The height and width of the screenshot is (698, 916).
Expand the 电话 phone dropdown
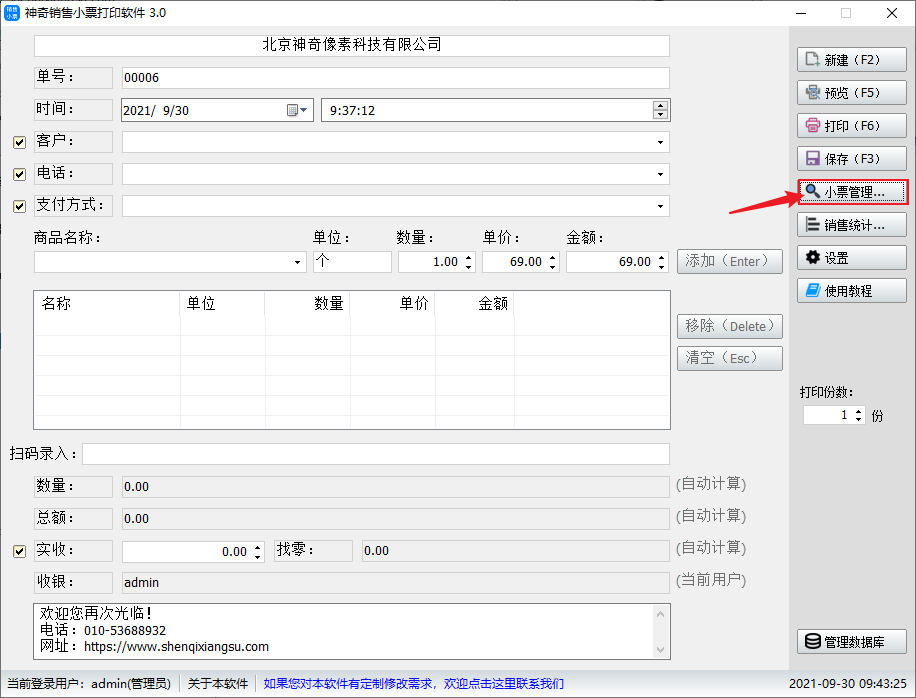(660, 174)
